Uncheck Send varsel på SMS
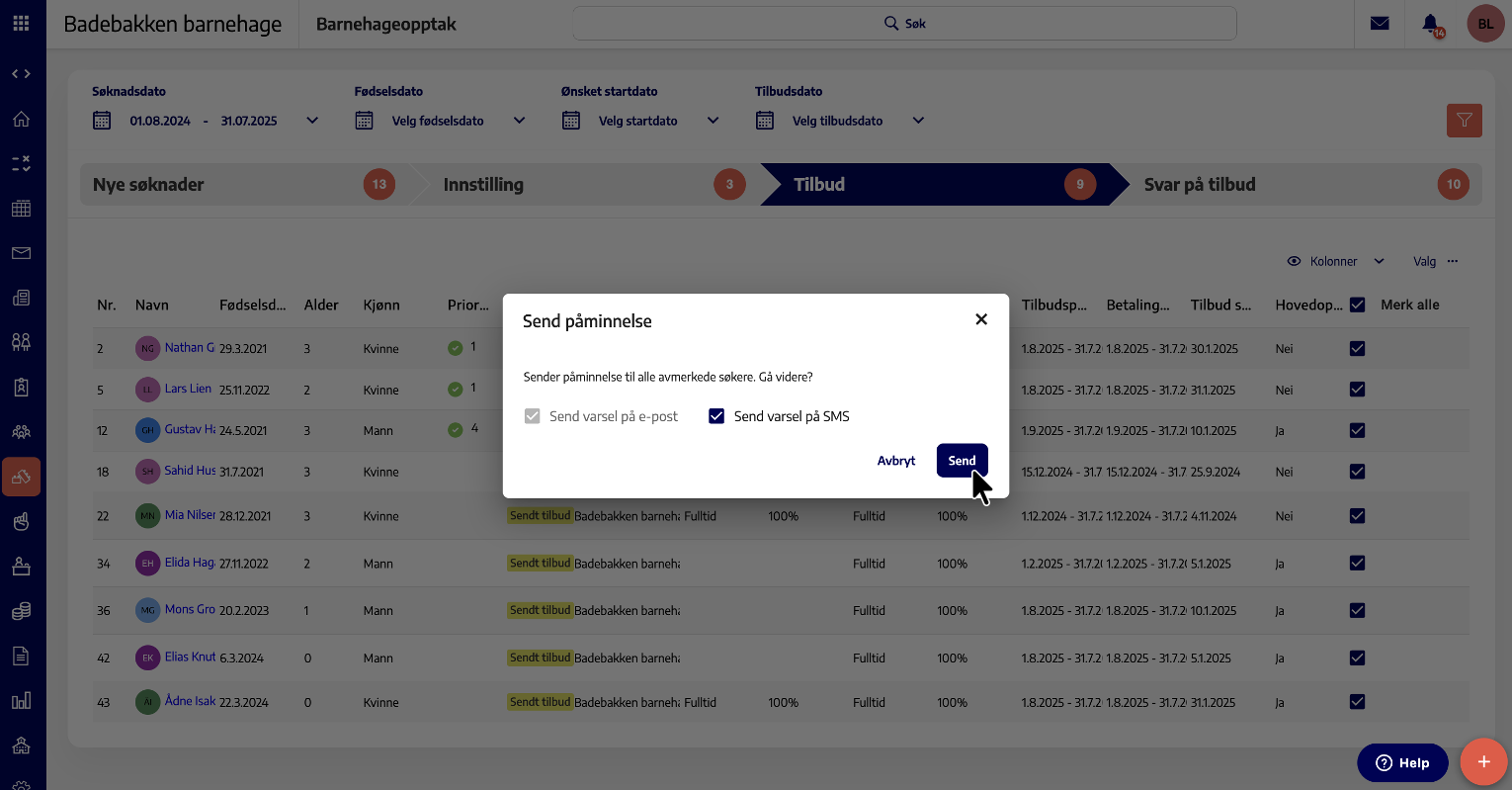The image size is (1512, 790). [716, 416]
